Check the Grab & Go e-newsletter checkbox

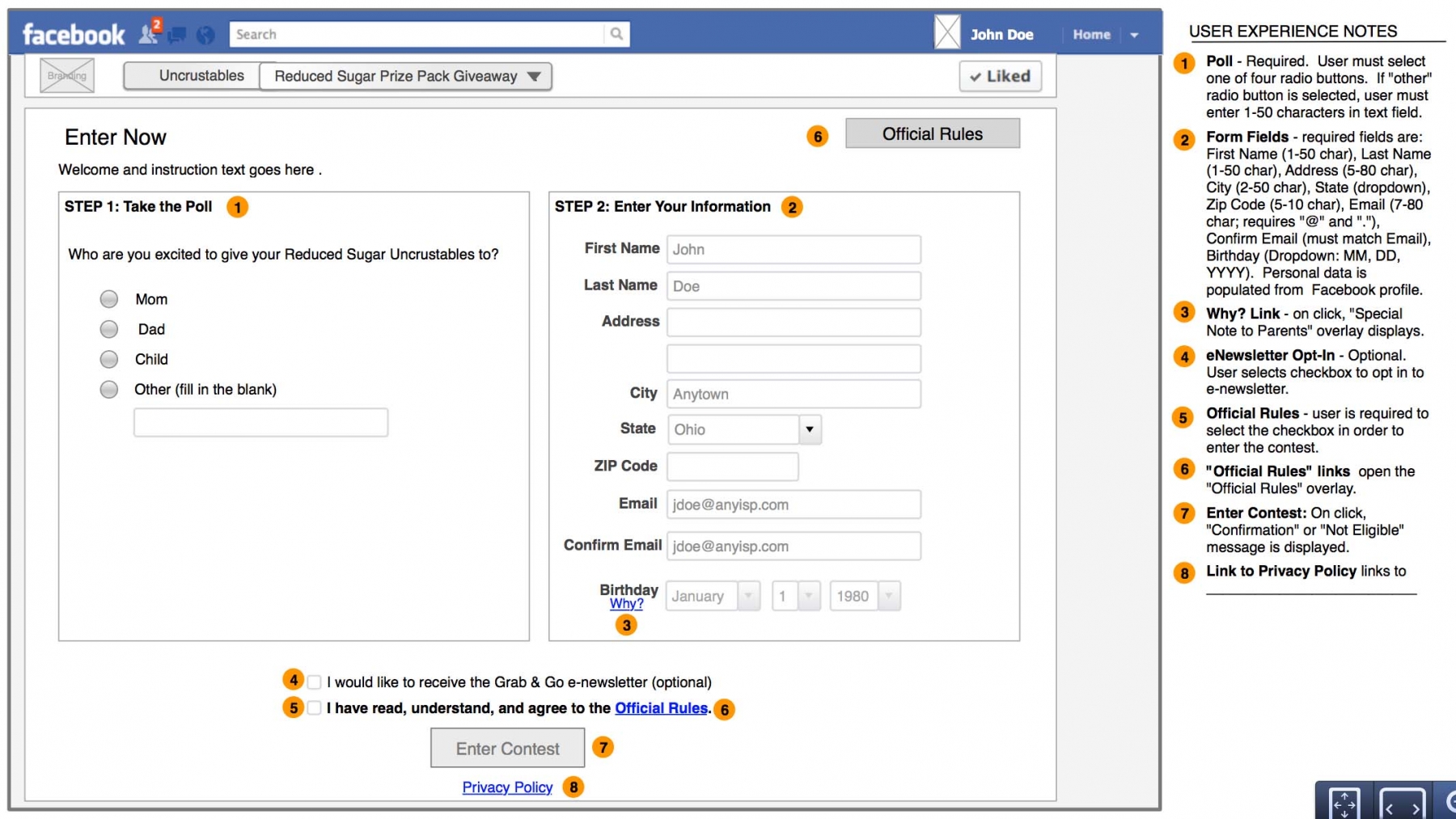pyautogui.click(x=315, y=682)
